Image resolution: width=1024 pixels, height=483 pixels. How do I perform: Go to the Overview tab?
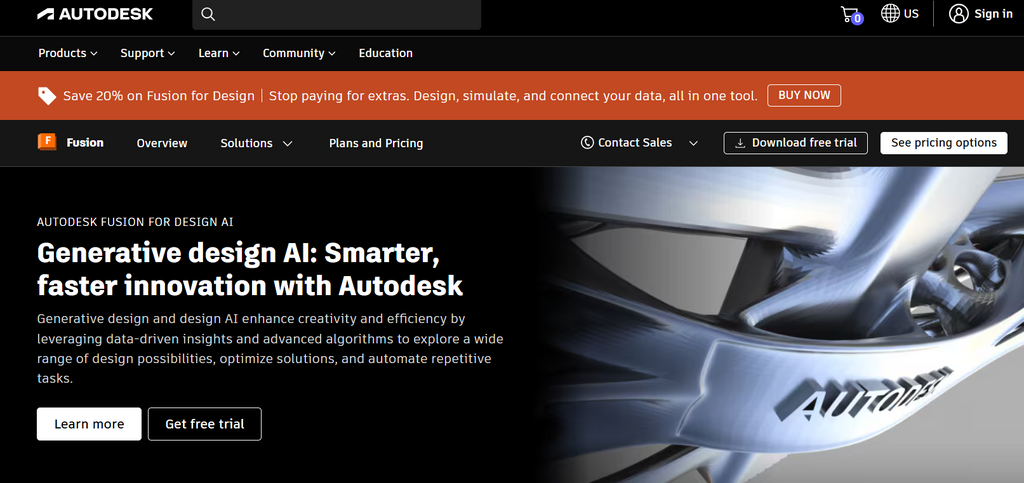162,143
